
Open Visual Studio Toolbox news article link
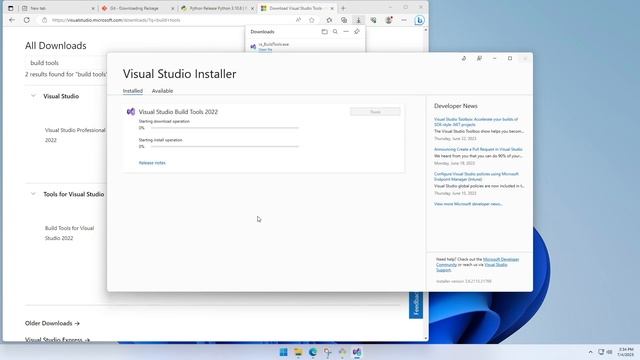[x=476, y=122]
